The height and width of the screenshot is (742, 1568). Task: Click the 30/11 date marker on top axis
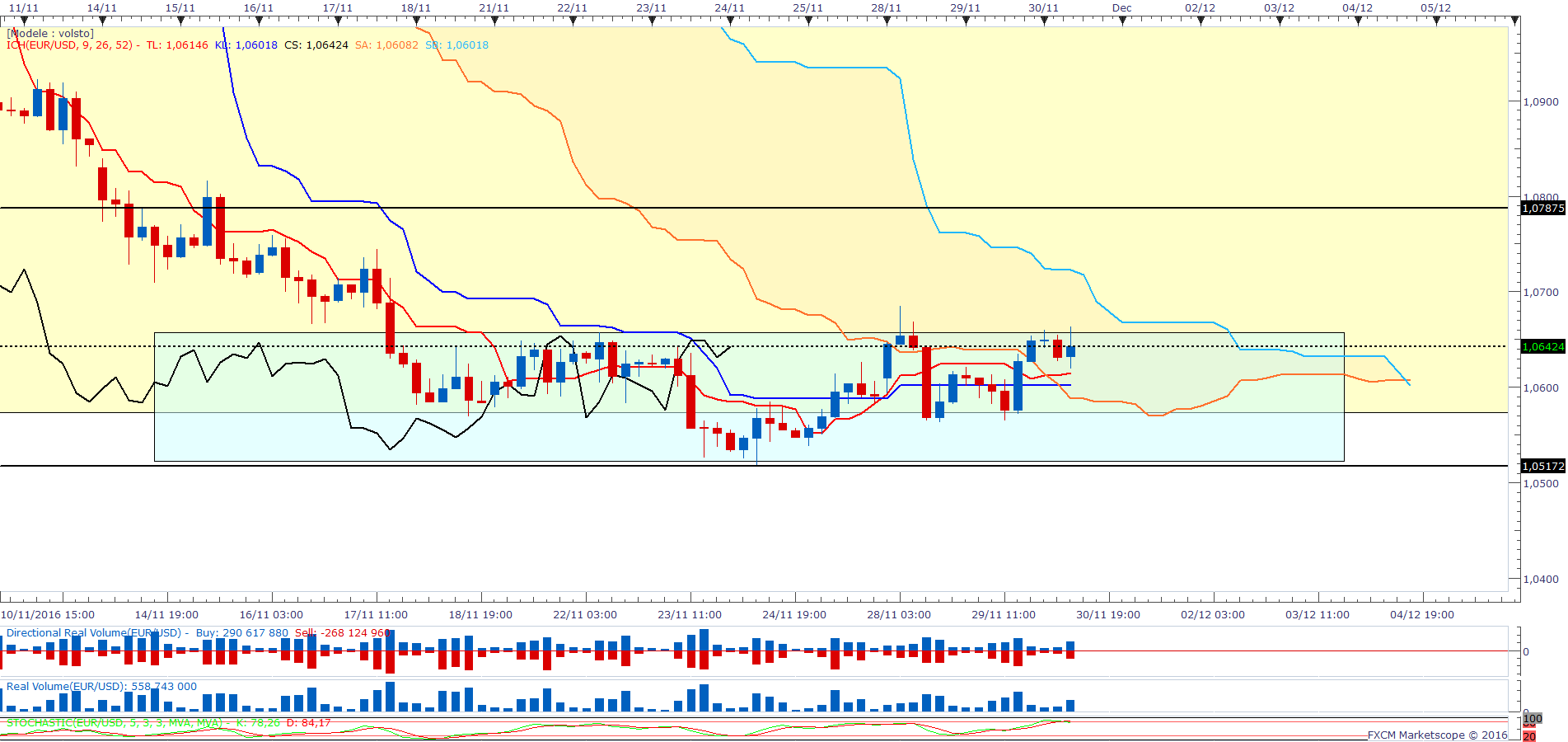tap(1043, 8)
